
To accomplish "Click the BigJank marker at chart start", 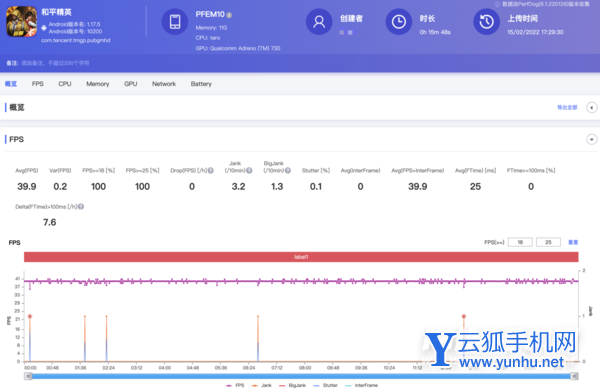I will click(x=30, y=316).
